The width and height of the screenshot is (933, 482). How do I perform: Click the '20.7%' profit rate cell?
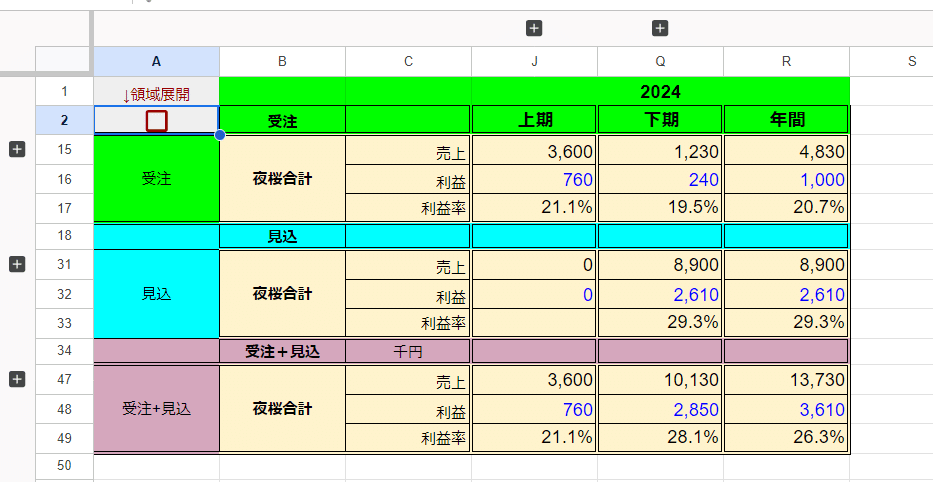(787, 208)
